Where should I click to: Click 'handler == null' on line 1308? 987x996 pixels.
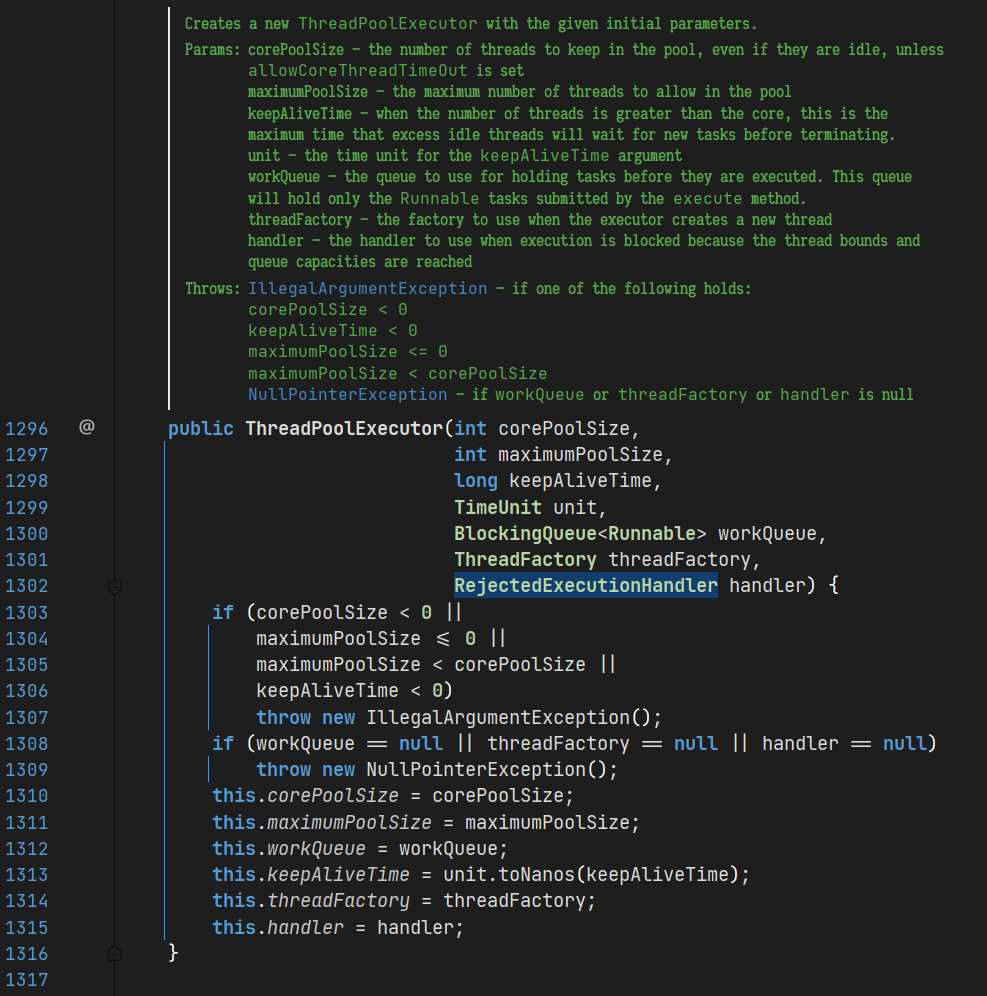(844, 743)
